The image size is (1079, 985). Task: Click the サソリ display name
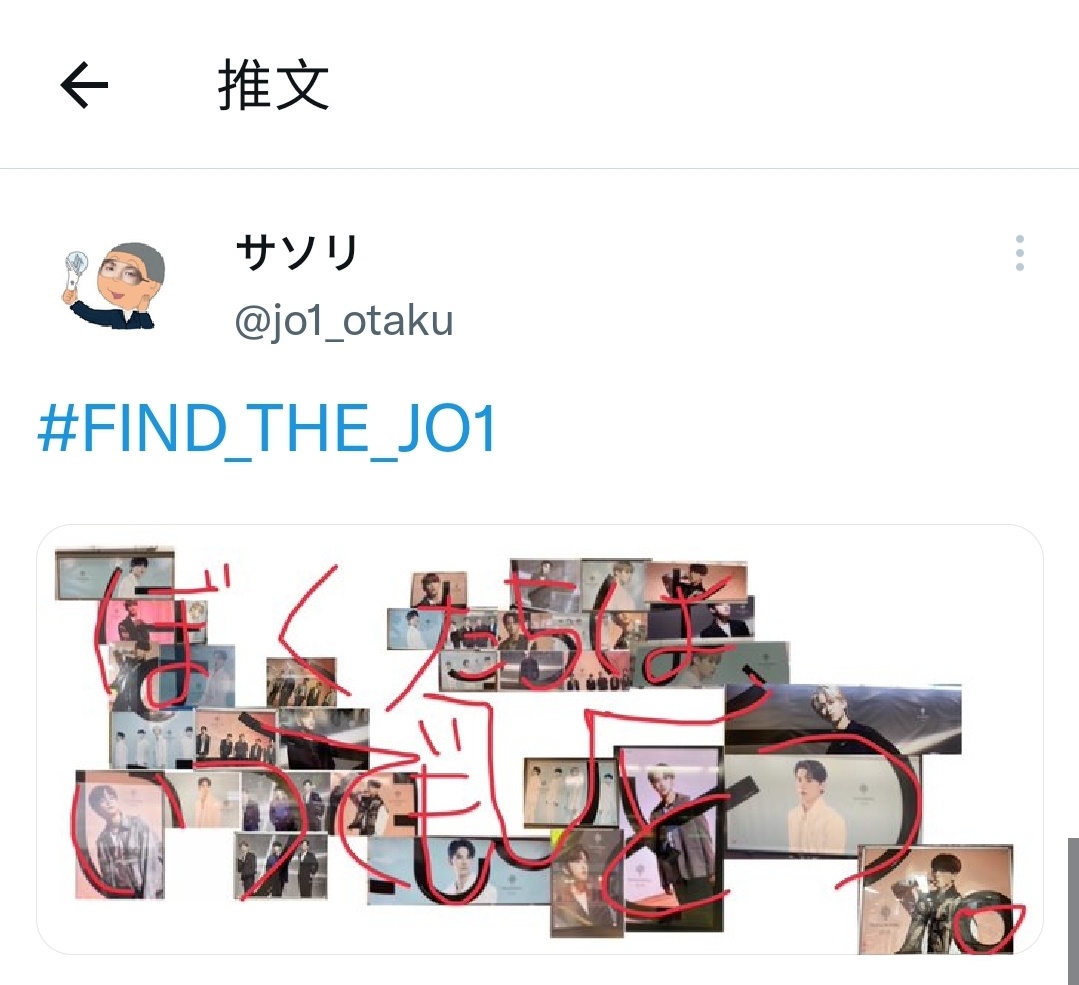coord(297,252)
